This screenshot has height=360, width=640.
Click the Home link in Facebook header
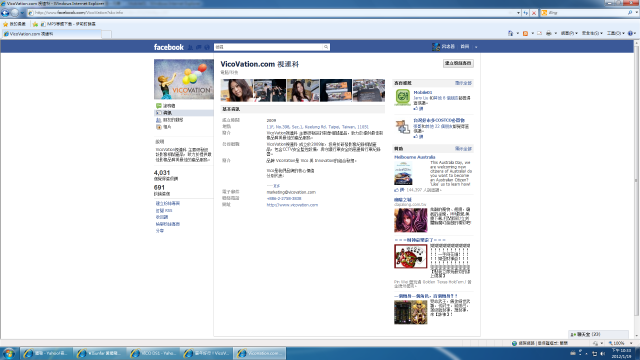(x=465, y=47)
